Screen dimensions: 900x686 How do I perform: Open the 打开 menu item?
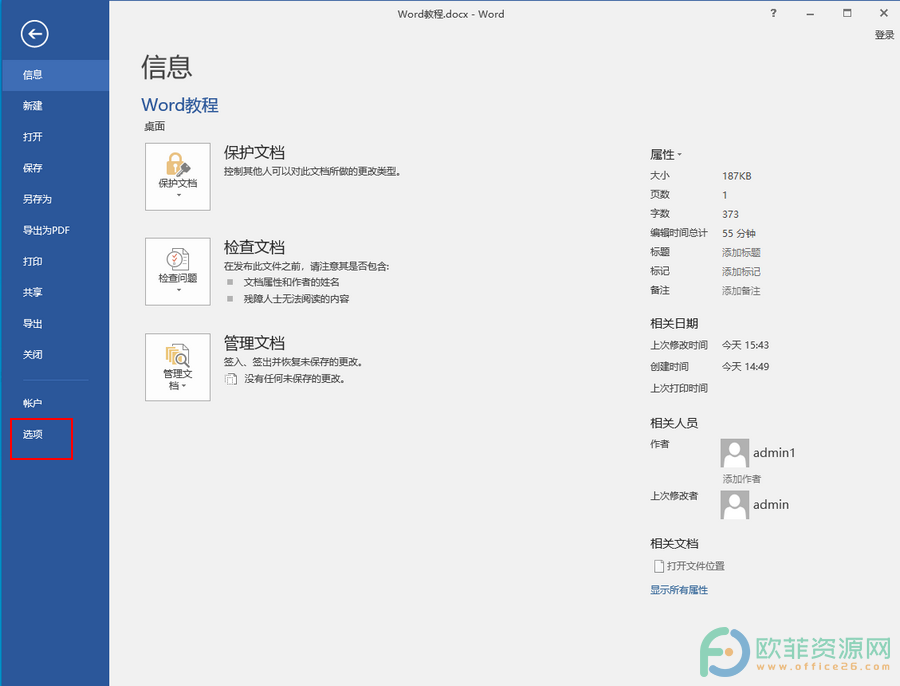click(55, 137)
